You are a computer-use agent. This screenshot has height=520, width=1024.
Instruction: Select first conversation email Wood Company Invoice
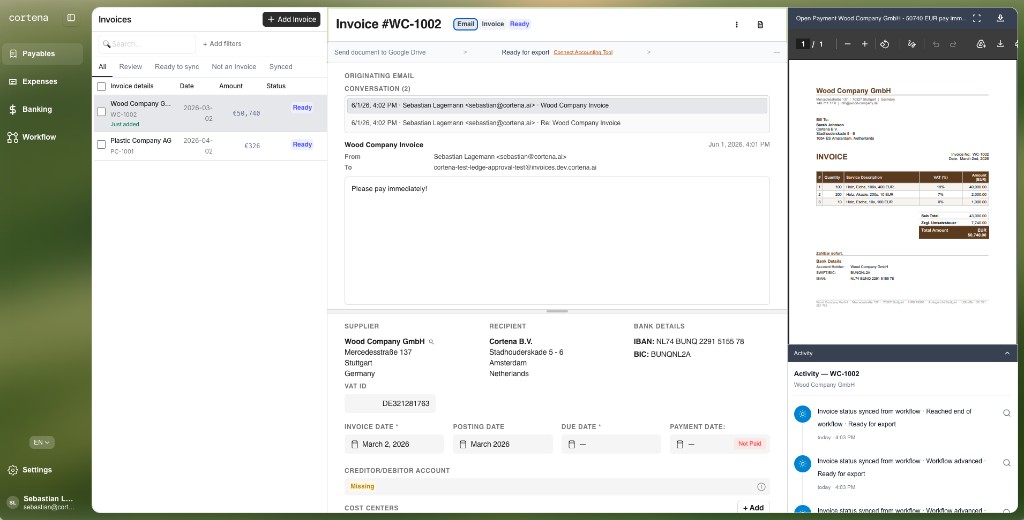557,105
